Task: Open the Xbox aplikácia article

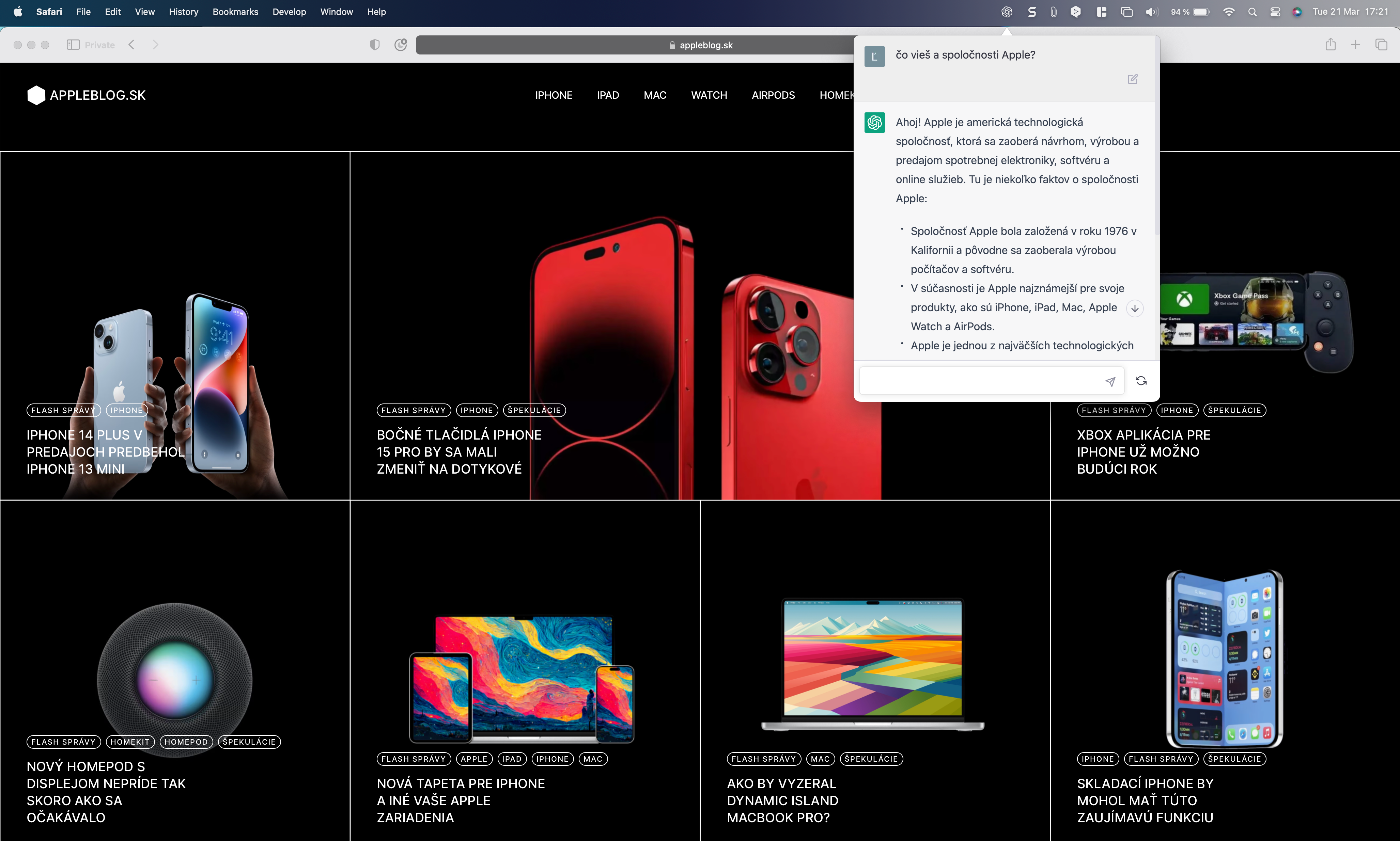Action: pyautogui.click(x=1143, y=452)
